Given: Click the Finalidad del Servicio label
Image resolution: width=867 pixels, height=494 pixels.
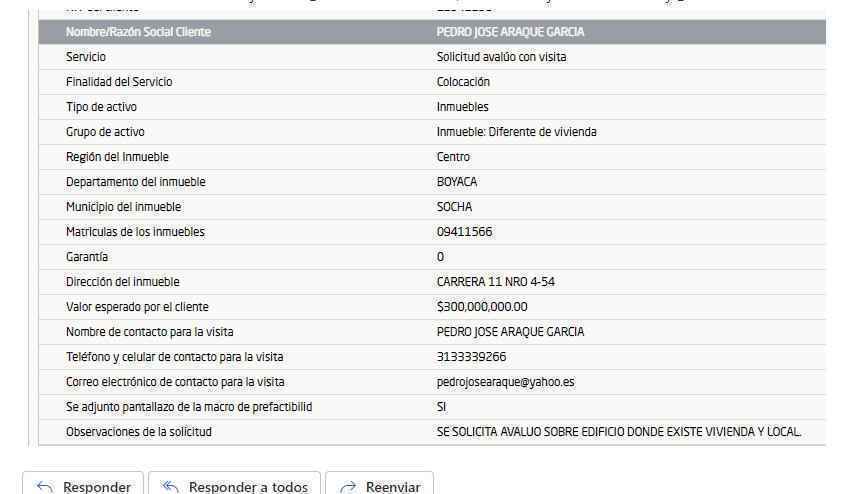Looking at the screenshot, I should tap(119, 82).
